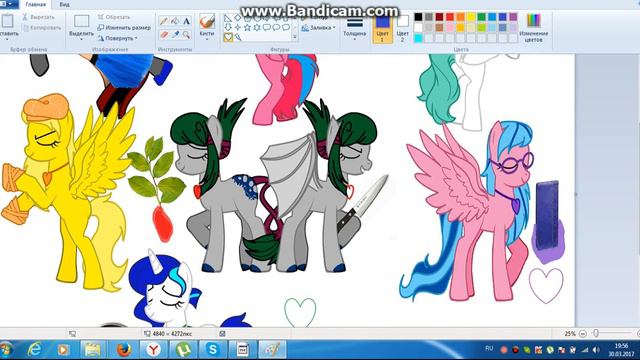Open the Brushes (Кисти) tool
Viewport: 640px width, 360px height.
coord(207,27)
